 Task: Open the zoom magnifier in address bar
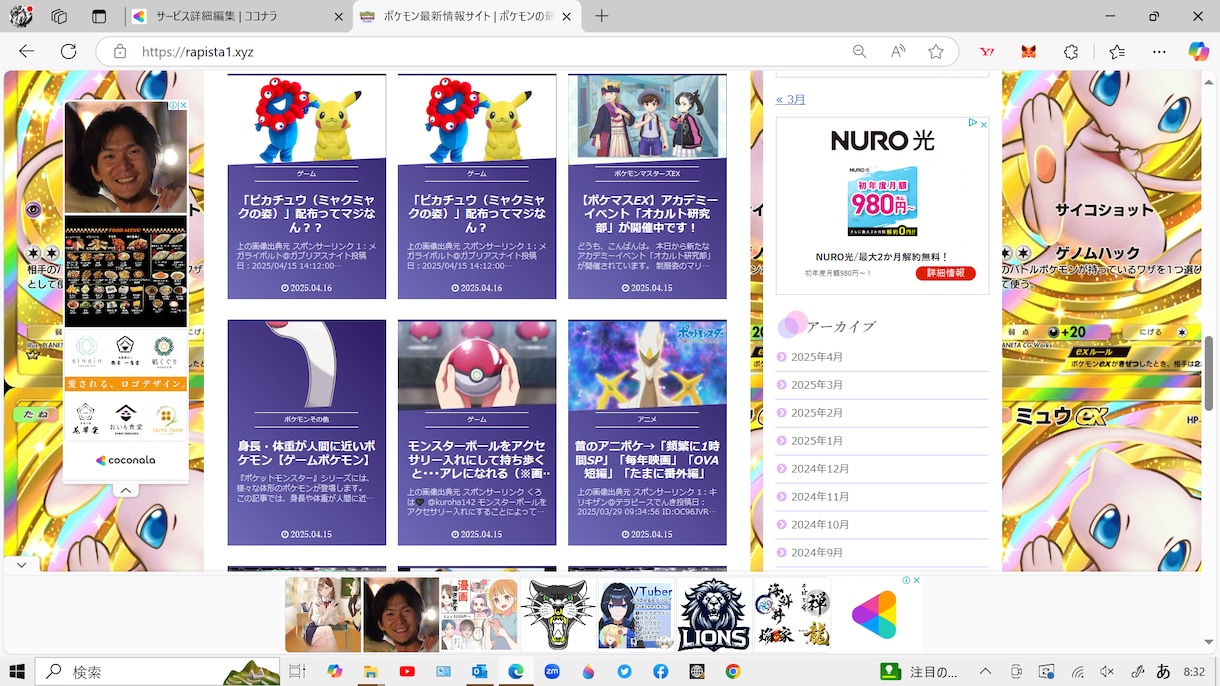859,51
